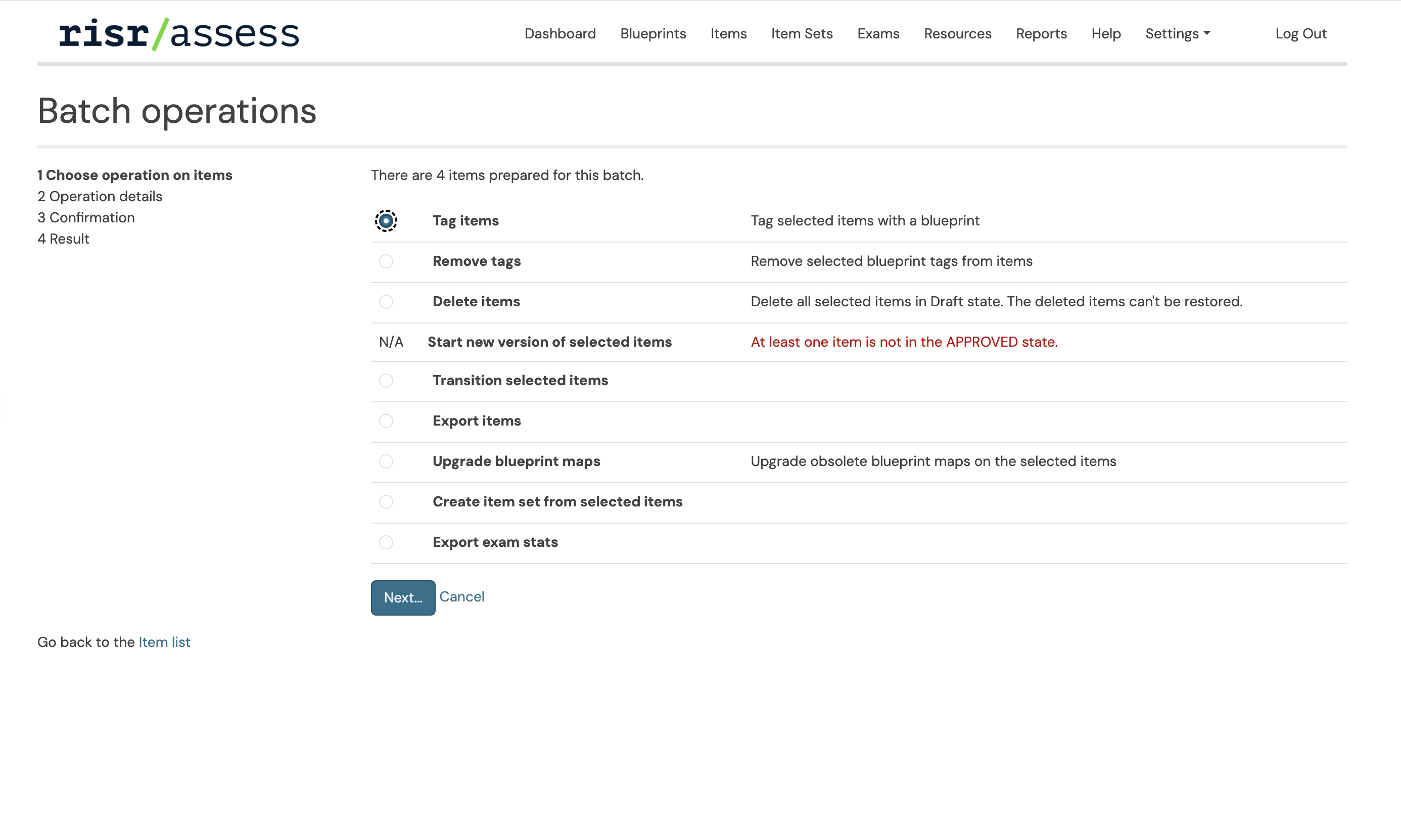Navigate to Item Sets
The image size is (1401, 840).
(x=802, y=34)
